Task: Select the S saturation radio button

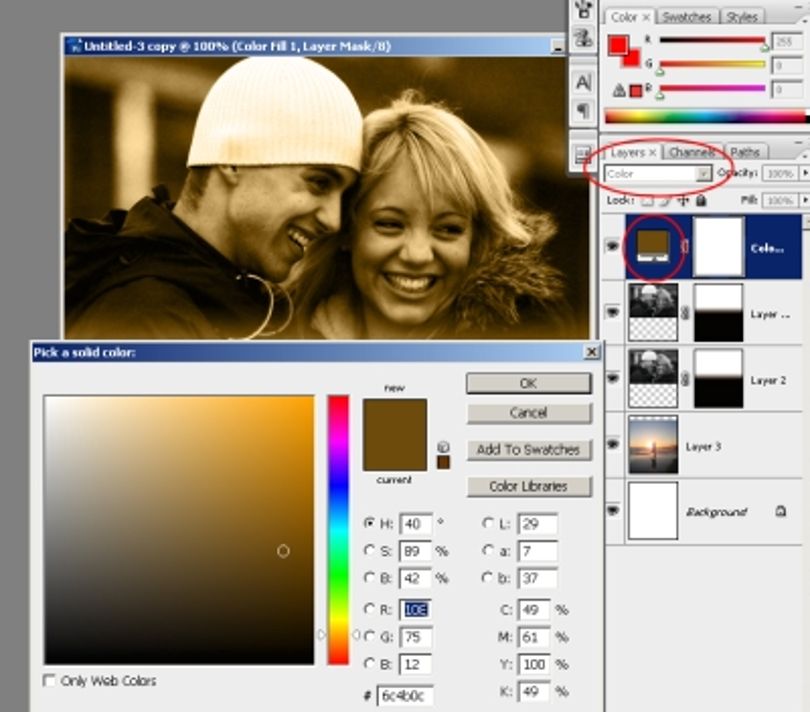Action: pyautogui.click(x=369, y=550)
